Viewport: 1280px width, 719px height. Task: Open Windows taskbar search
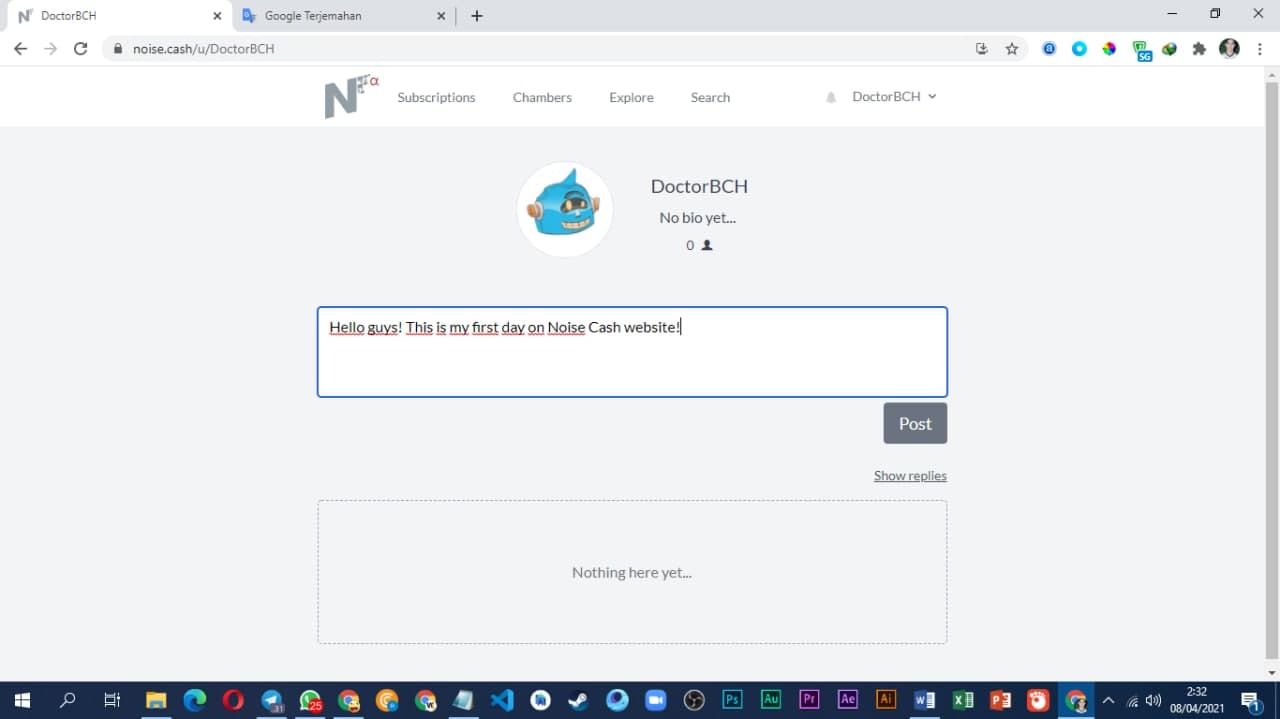point(67,700)
